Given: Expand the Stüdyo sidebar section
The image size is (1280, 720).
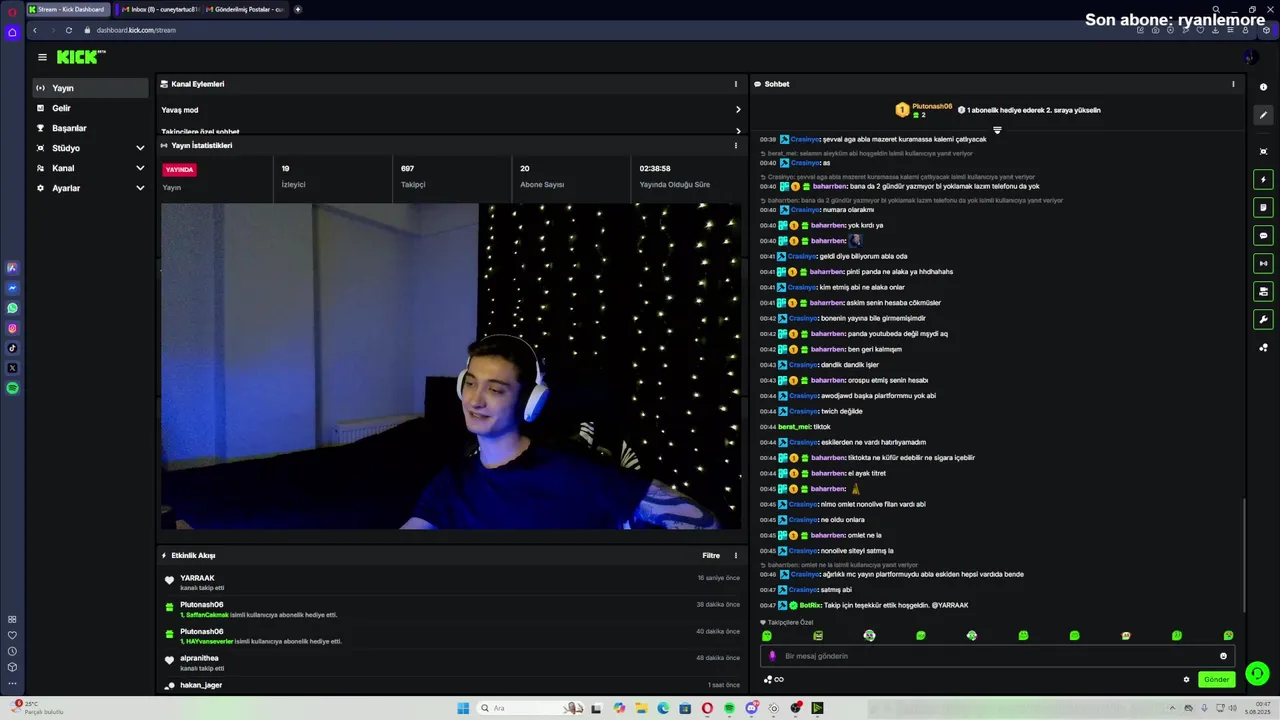Looking at the screenshot, I should point(140,148).
